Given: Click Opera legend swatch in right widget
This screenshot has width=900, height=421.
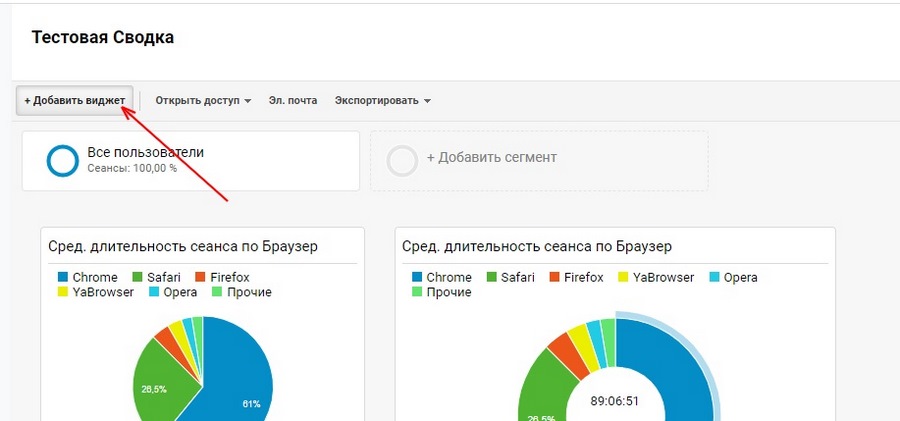Looking at the screenshot, I should (714, 277).
